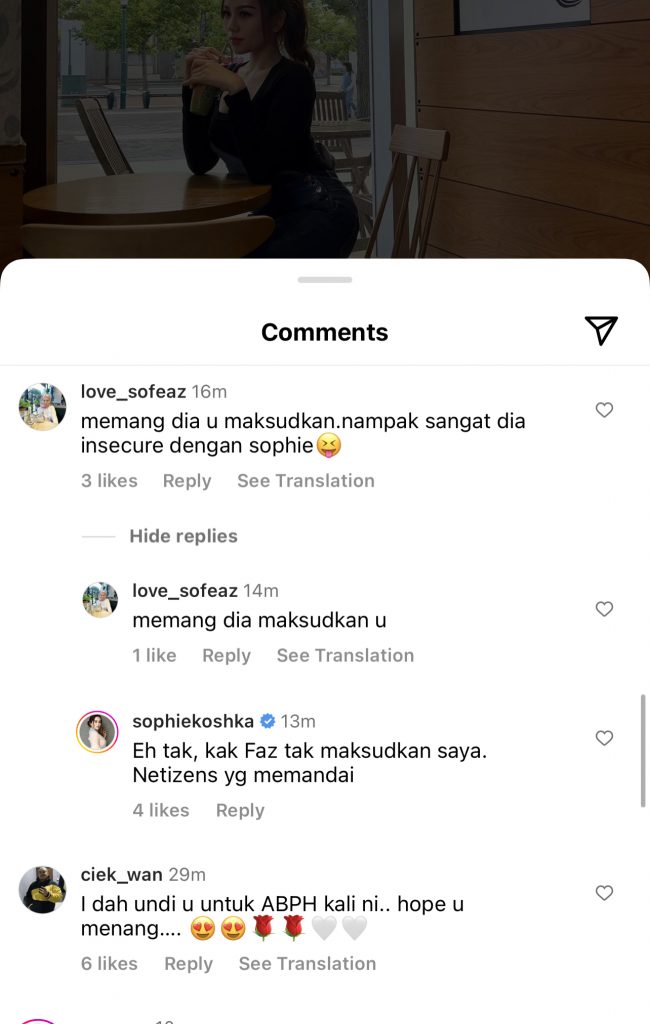Grab the comments sheet drag handle
Image resolution: width=650 pixels, height=1024 pixels.
pyautogui.click(x=325, y=280)
